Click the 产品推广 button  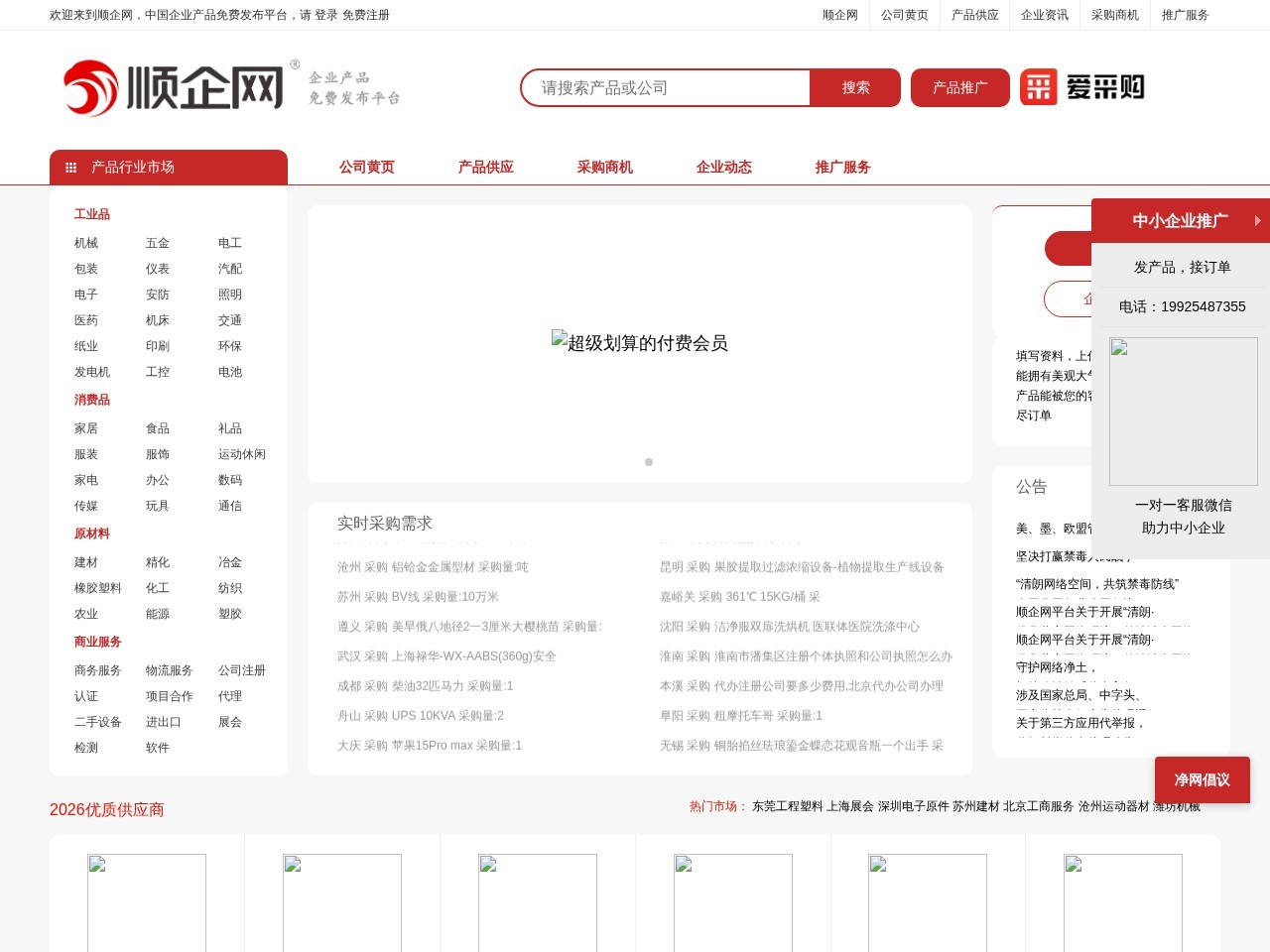[x=959, y=87]
